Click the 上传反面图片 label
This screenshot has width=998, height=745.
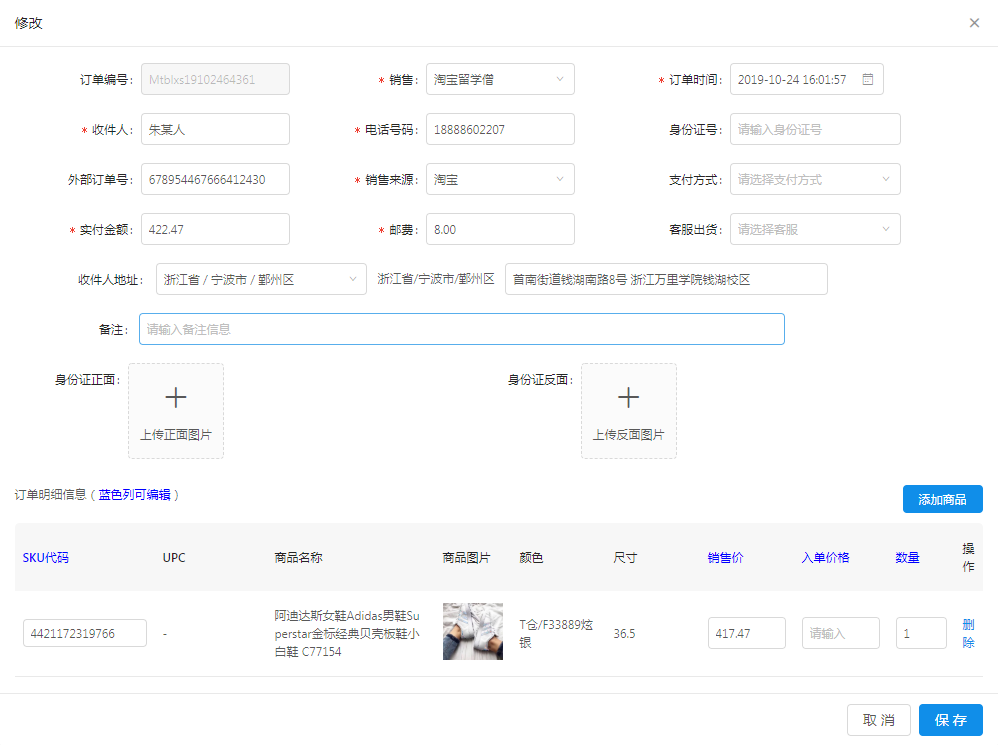click(628, 435)
